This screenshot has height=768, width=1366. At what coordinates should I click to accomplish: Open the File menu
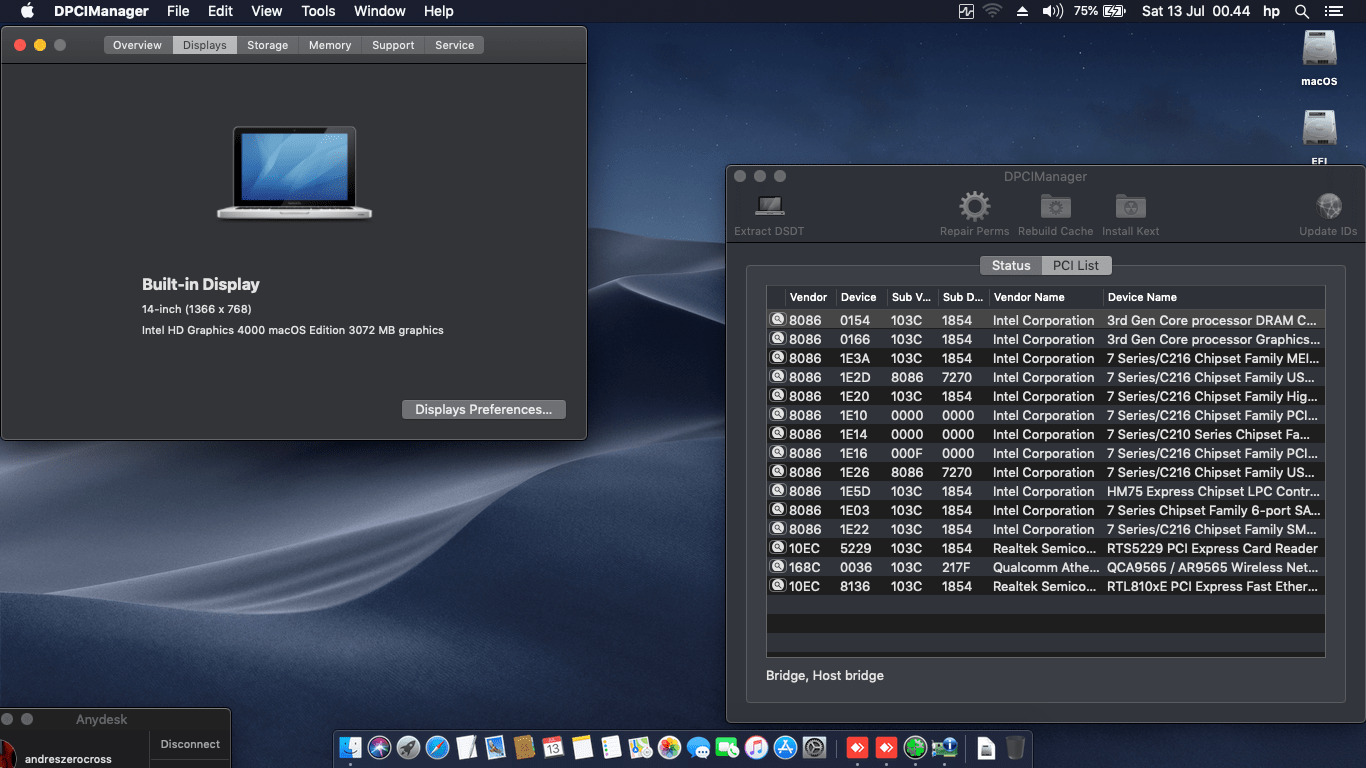click(x=178, y=11)
